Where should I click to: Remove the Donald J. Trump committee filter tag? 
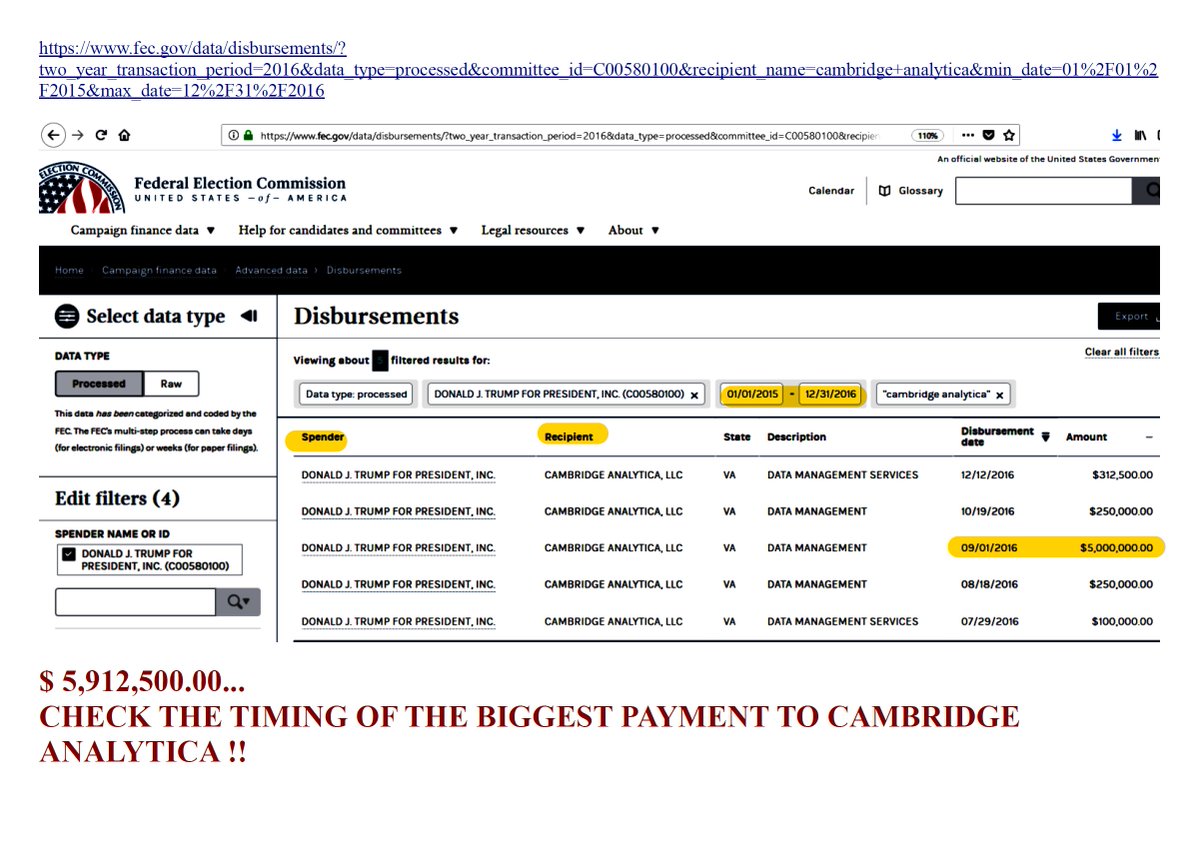[694, 394]
